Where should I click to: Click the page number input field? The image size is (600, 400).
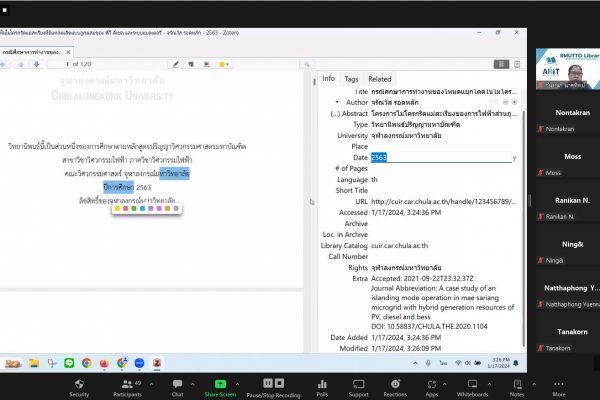[x=59, y=64]
